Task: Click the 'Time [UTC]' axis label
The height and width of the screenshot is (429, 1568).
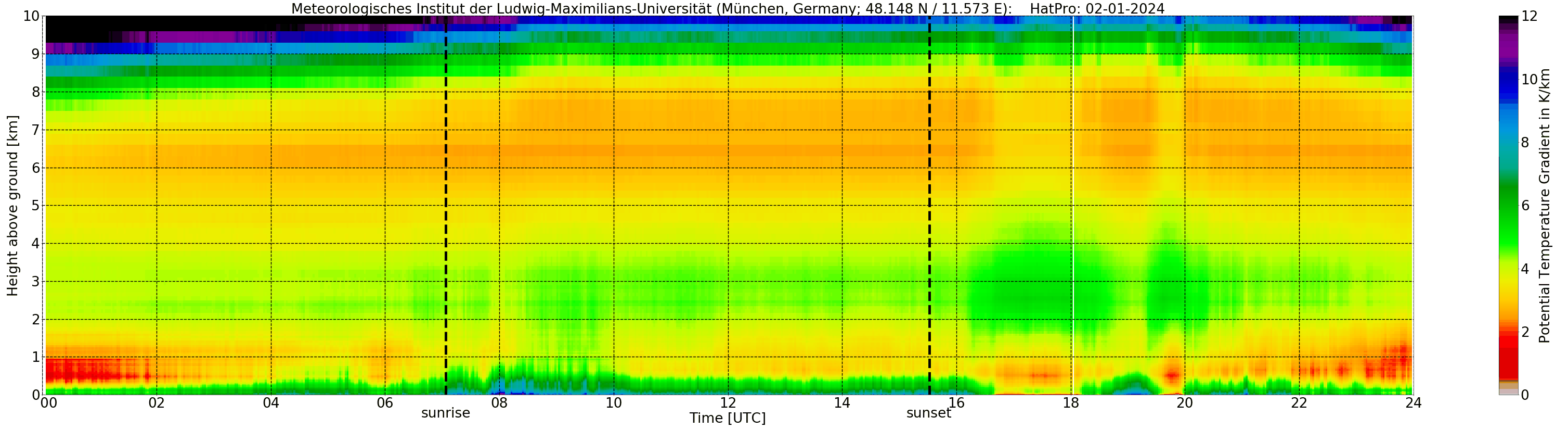Action: click(x=728, y=418)
